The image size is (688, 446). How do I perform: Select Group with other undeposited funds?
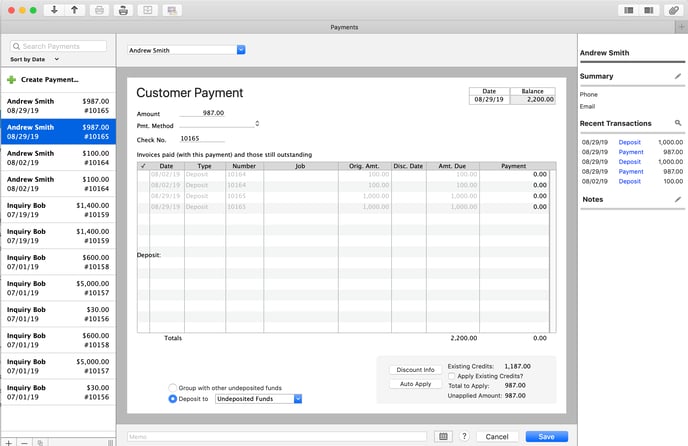(x=172, y=388)
